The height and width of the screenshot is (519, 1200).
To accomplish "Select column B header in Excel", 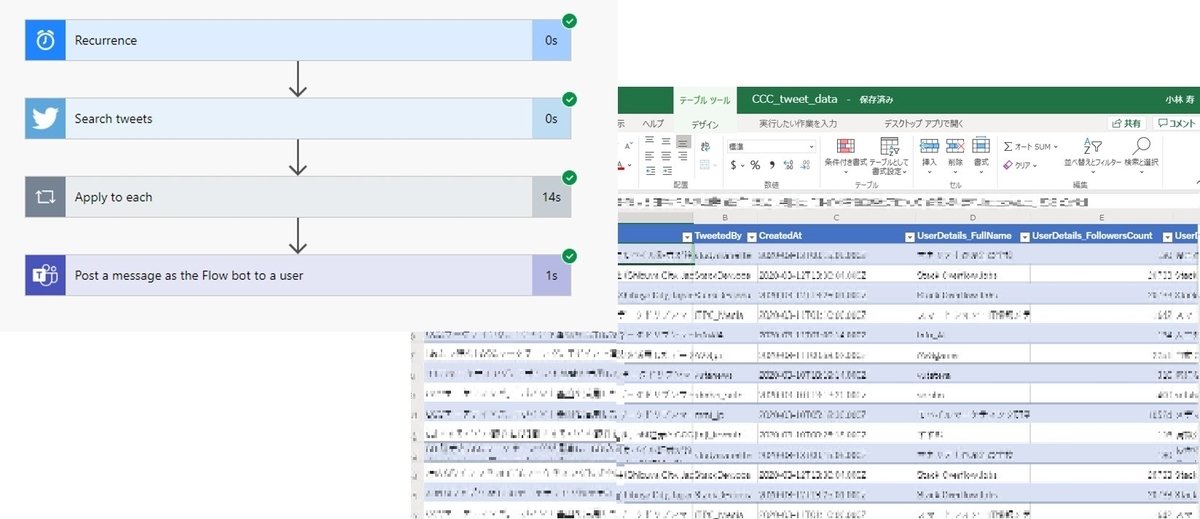I will (724, 216).
